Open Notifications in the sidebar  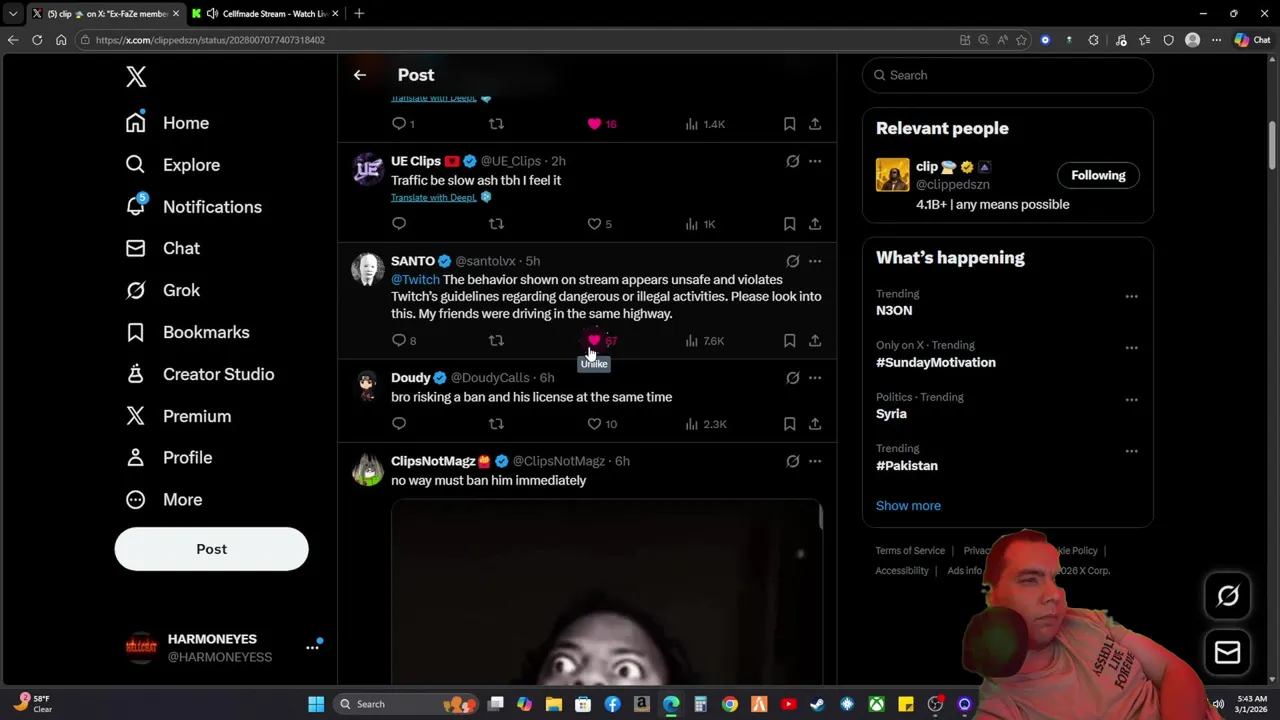pos(194,207)
